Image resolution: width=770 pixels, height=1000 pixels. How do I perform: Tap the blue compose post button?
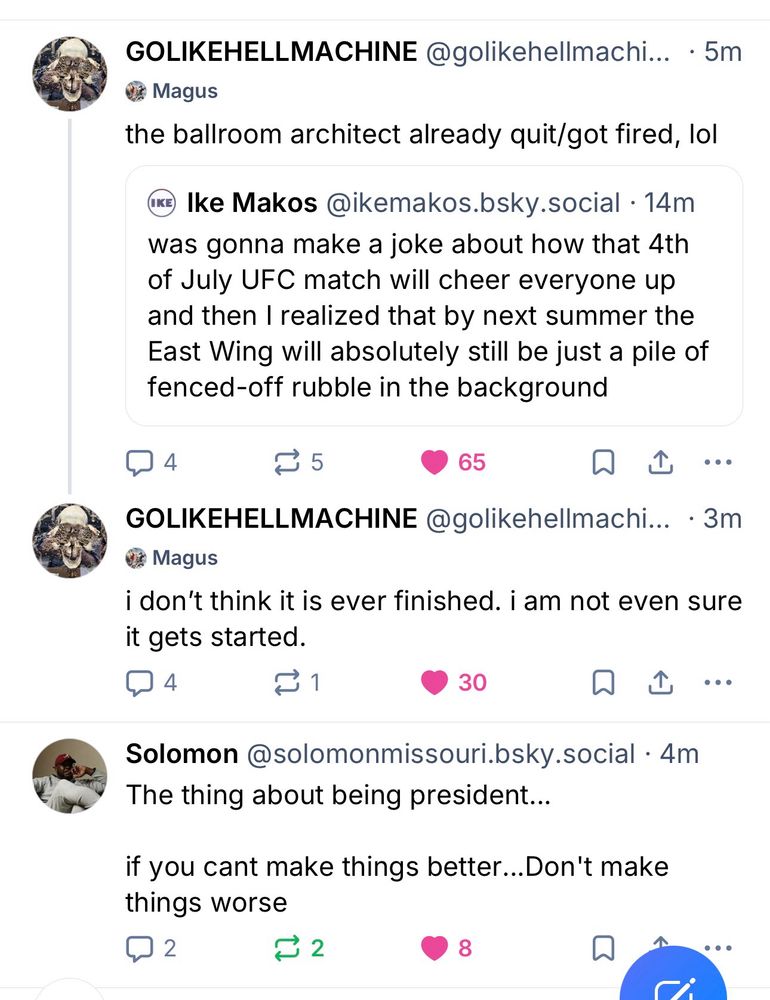(x=674, y=985)
